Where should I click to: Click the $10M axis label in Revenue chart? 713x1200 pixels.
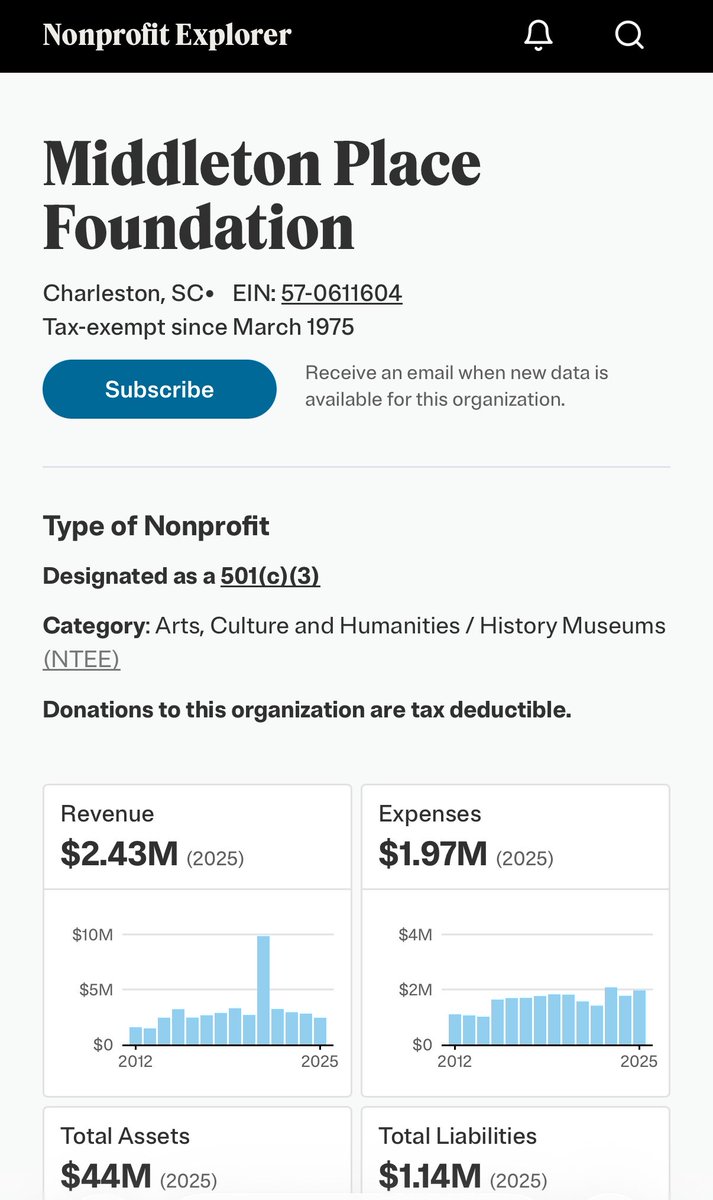(x=92, y=935)
